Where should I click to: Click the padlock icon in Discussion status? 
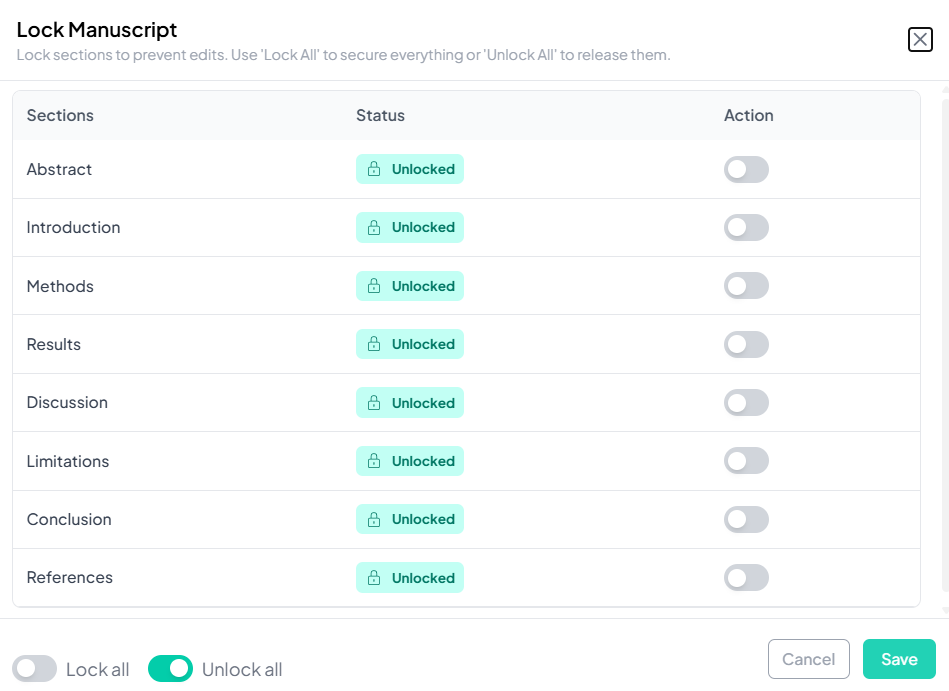coord(374,403)
